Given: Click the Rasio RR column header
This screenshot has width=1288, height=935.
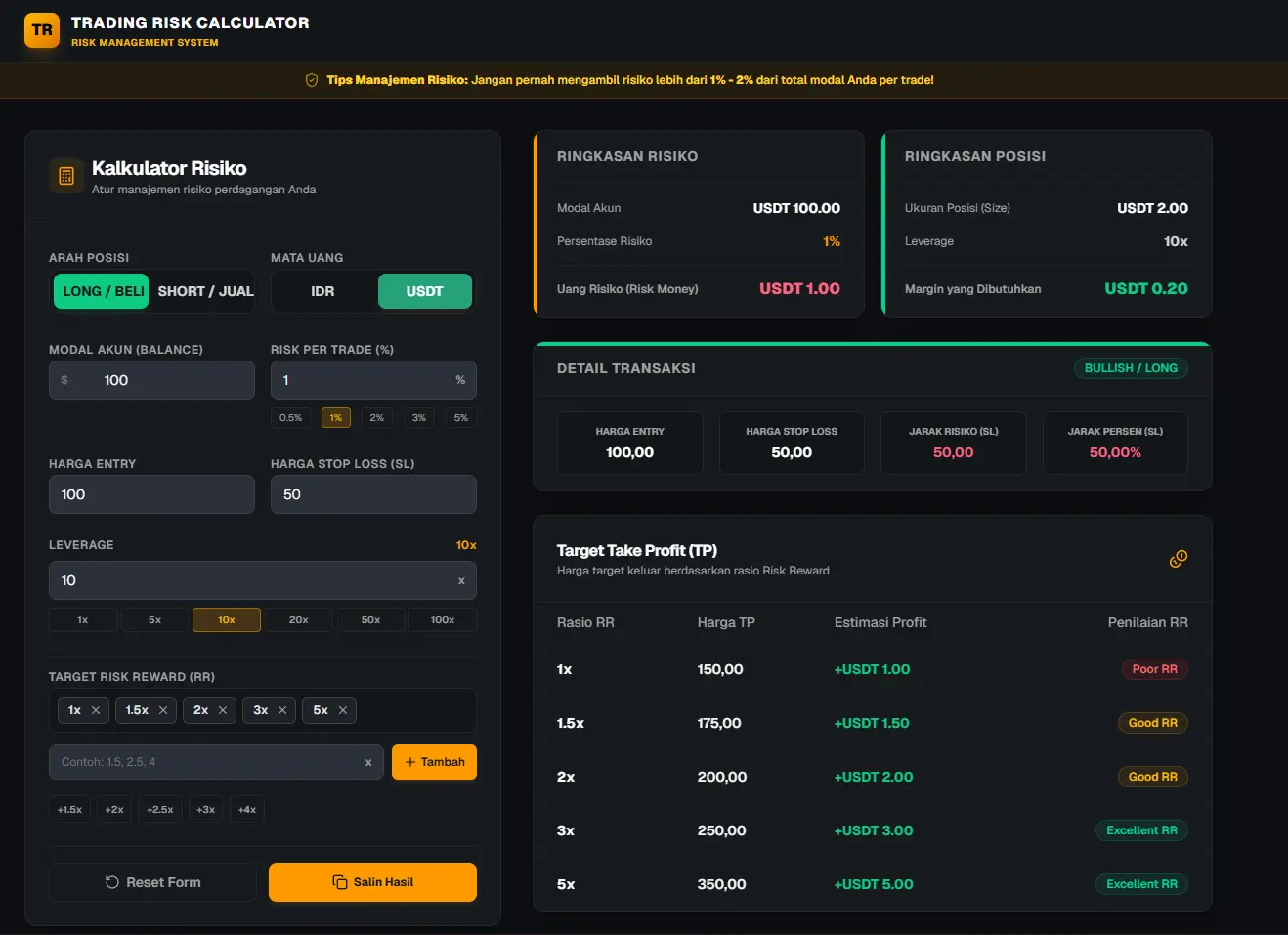Looking at the screenshot, I should pyautogui.click(x=585, y=622).
